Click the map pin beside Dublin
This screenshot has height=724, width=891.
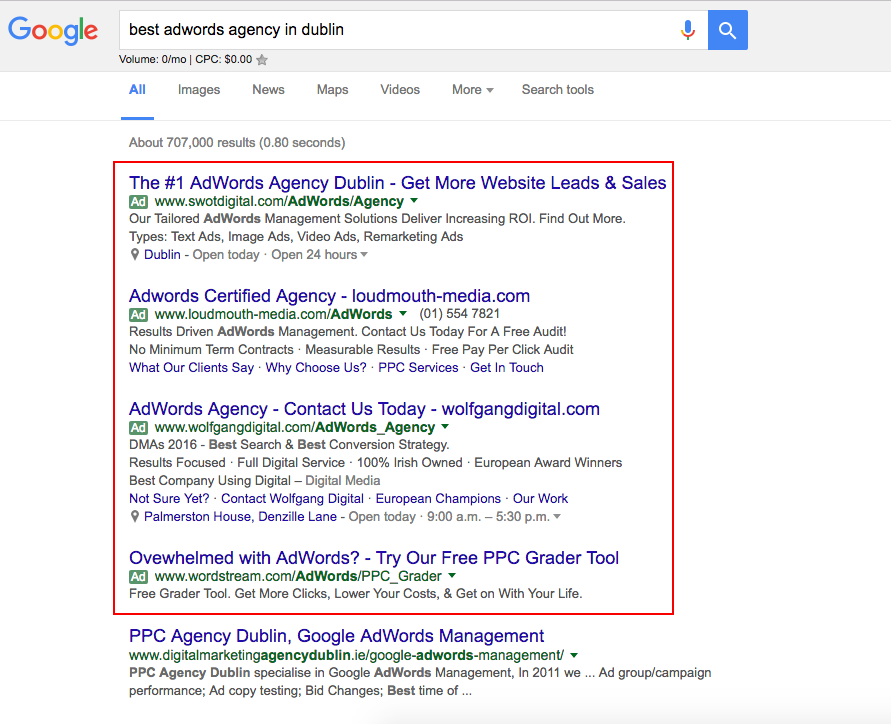(135, 255)
